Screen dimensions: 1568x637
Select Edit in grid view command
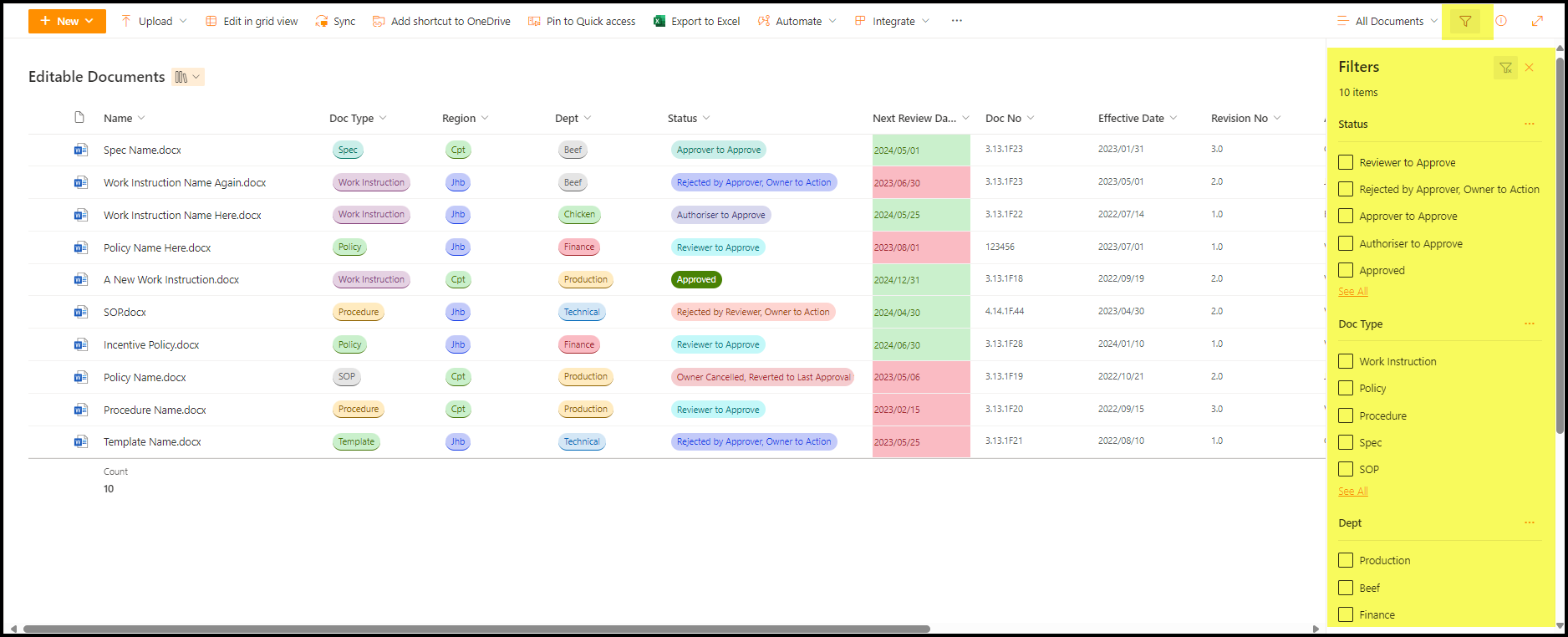pyautogui.click(x=252, y=21)
